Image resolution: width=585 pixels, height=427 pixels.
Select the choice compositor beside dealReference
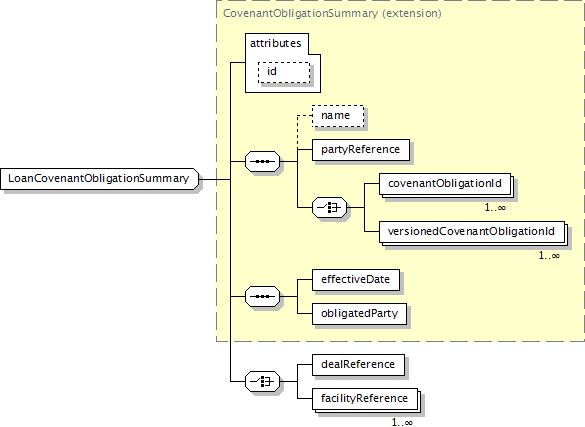click(262, 382)
